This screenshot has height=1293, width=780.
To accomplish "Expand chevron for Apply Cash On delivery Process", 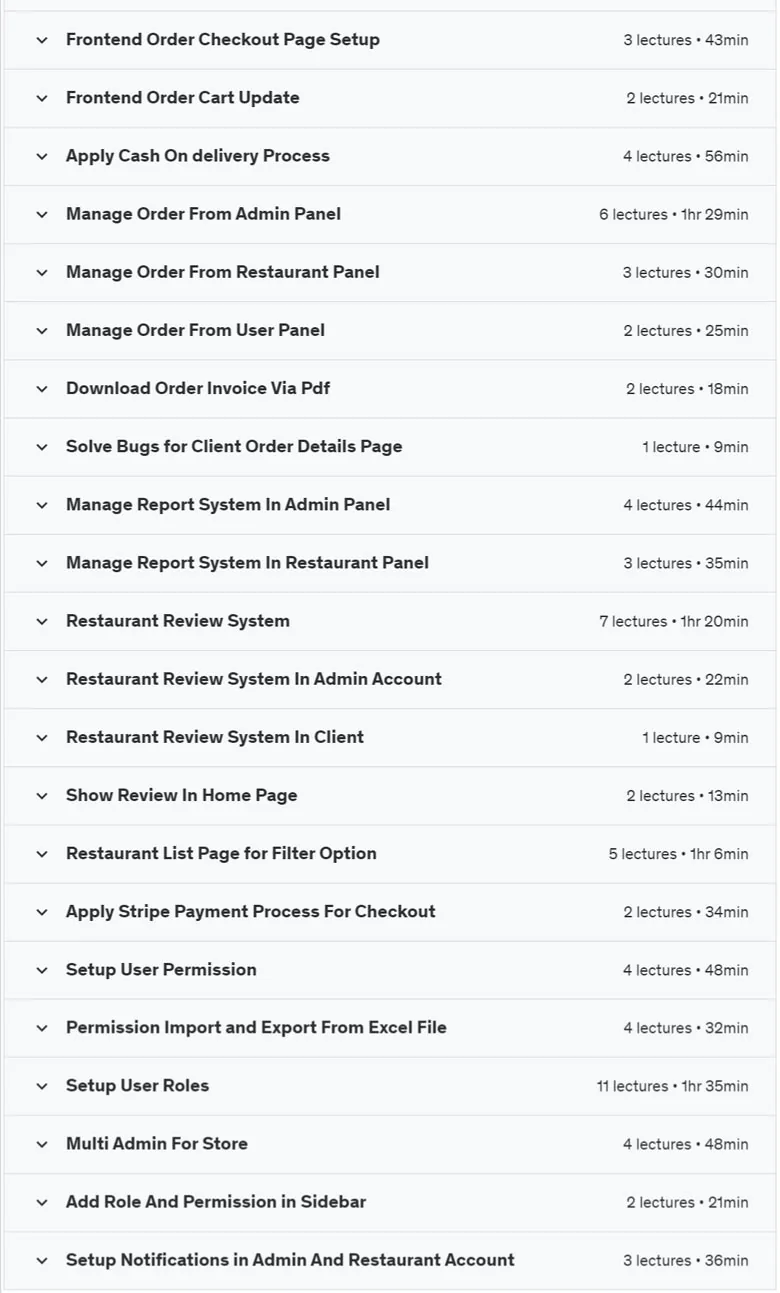I will [41, 156].
